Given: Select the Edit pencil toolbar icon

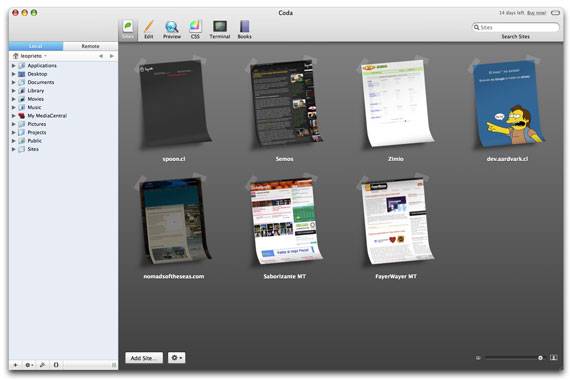Looking at the screenshot, I should [x=149, y=29].
